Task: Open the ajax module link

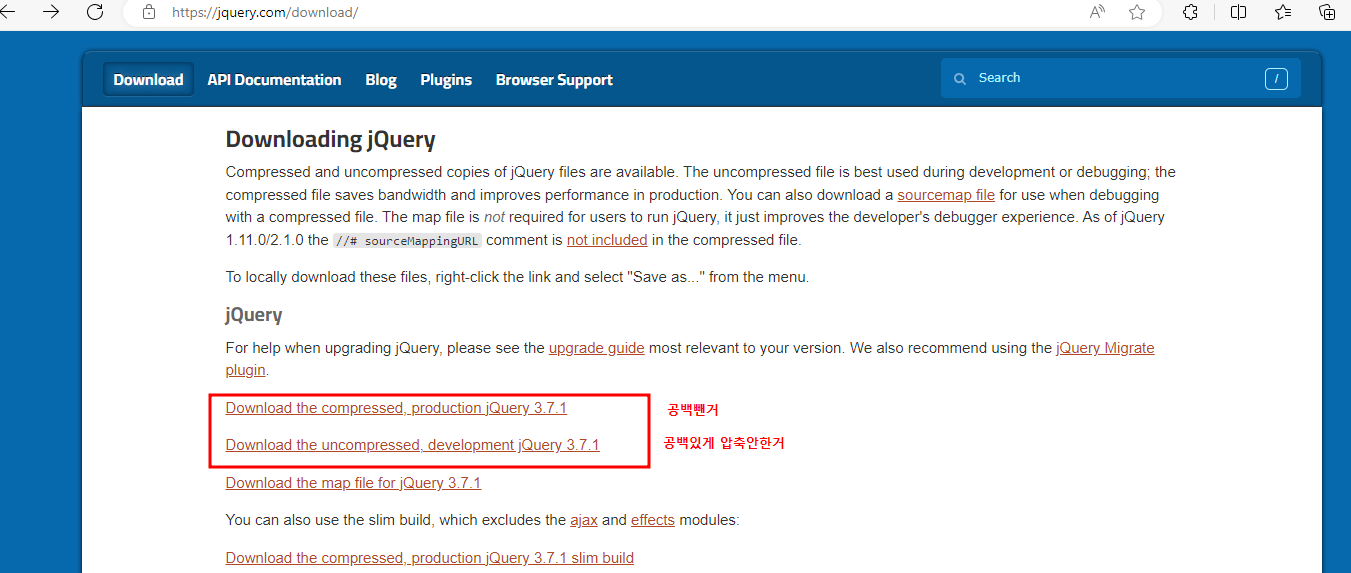Action: pos(584,520)
